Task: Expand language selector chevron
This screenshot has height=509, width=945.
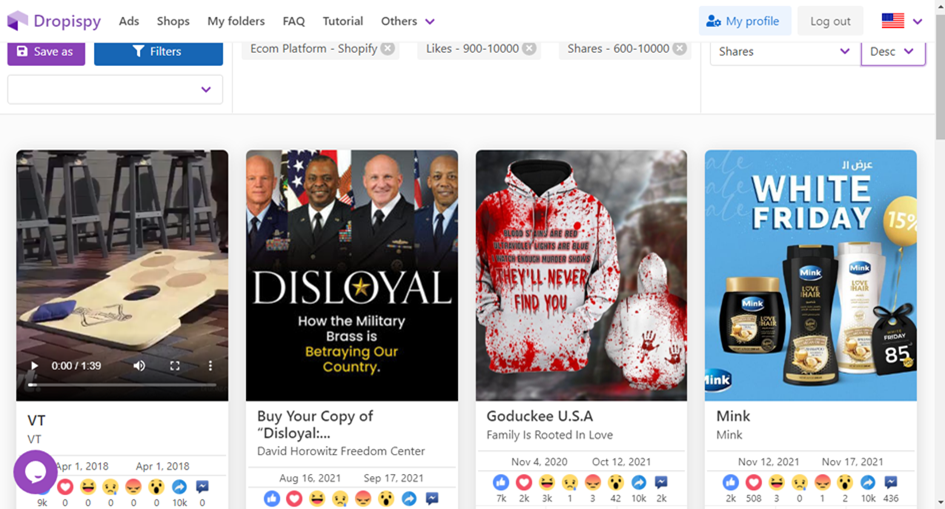Action: (x=917, y=22)
